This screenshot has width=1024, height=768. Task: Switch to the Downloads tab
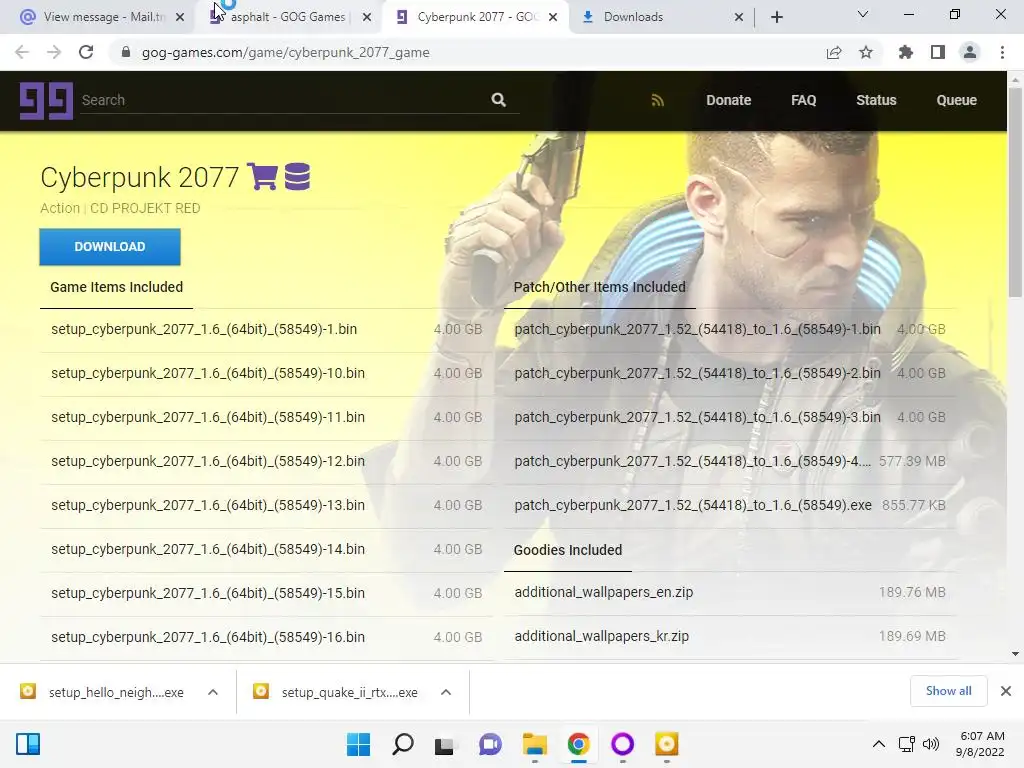662,17
